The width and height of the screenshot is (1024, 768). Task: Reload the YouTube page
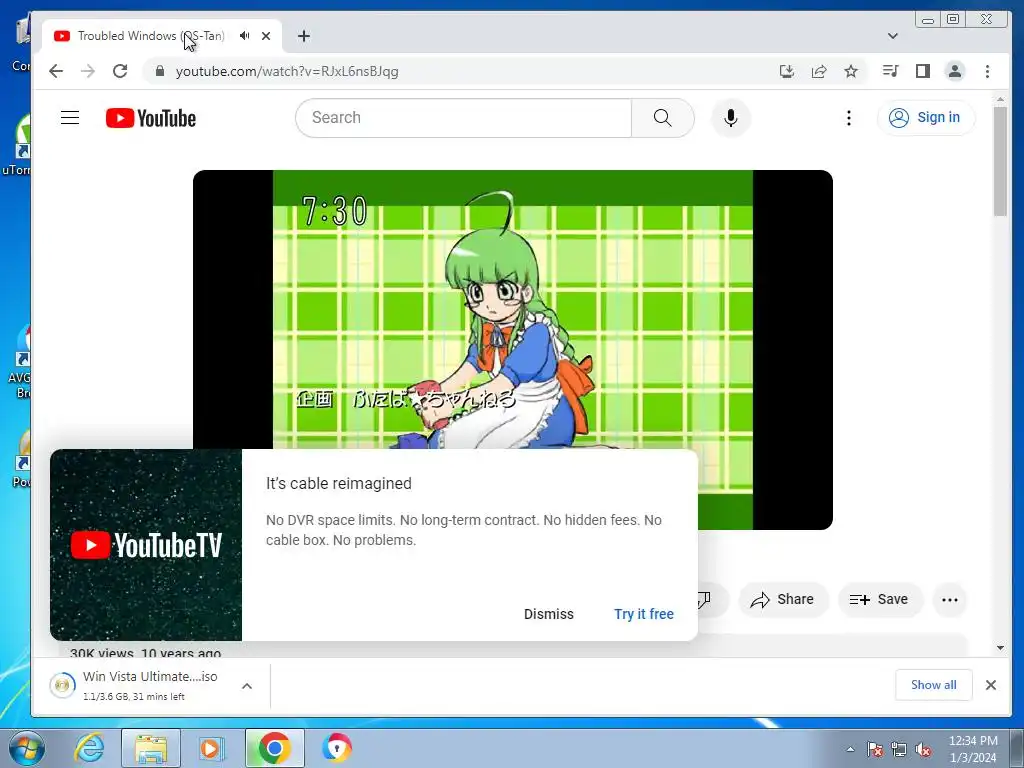(x=120, y=71)
